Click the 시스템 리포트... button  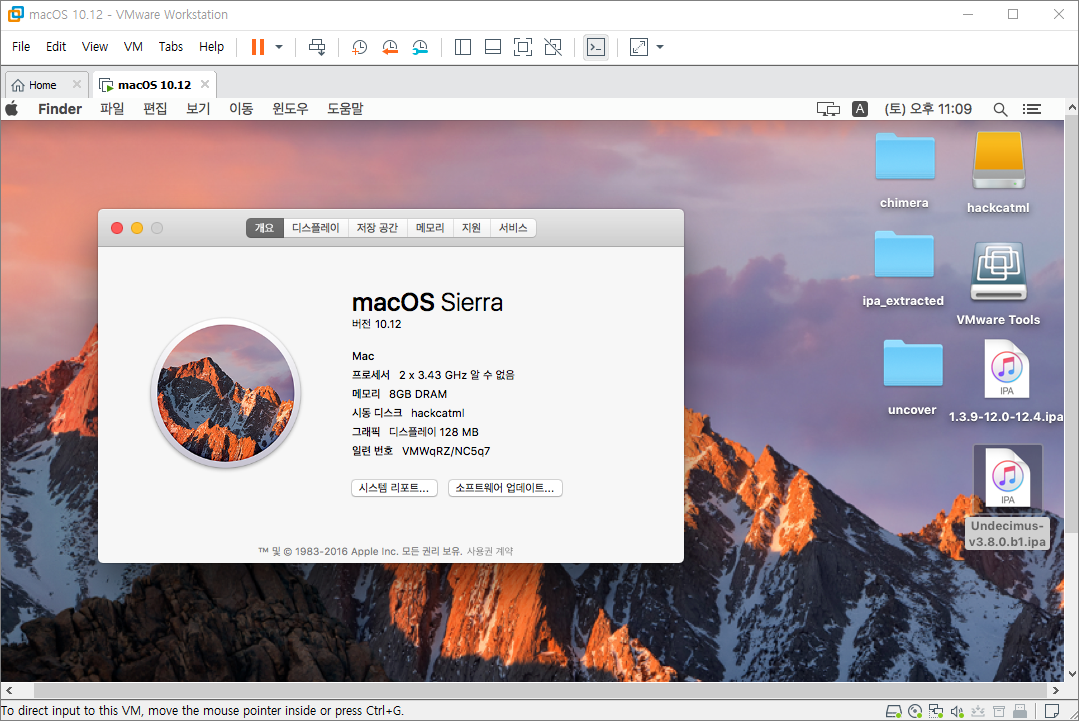pos(394,488)
